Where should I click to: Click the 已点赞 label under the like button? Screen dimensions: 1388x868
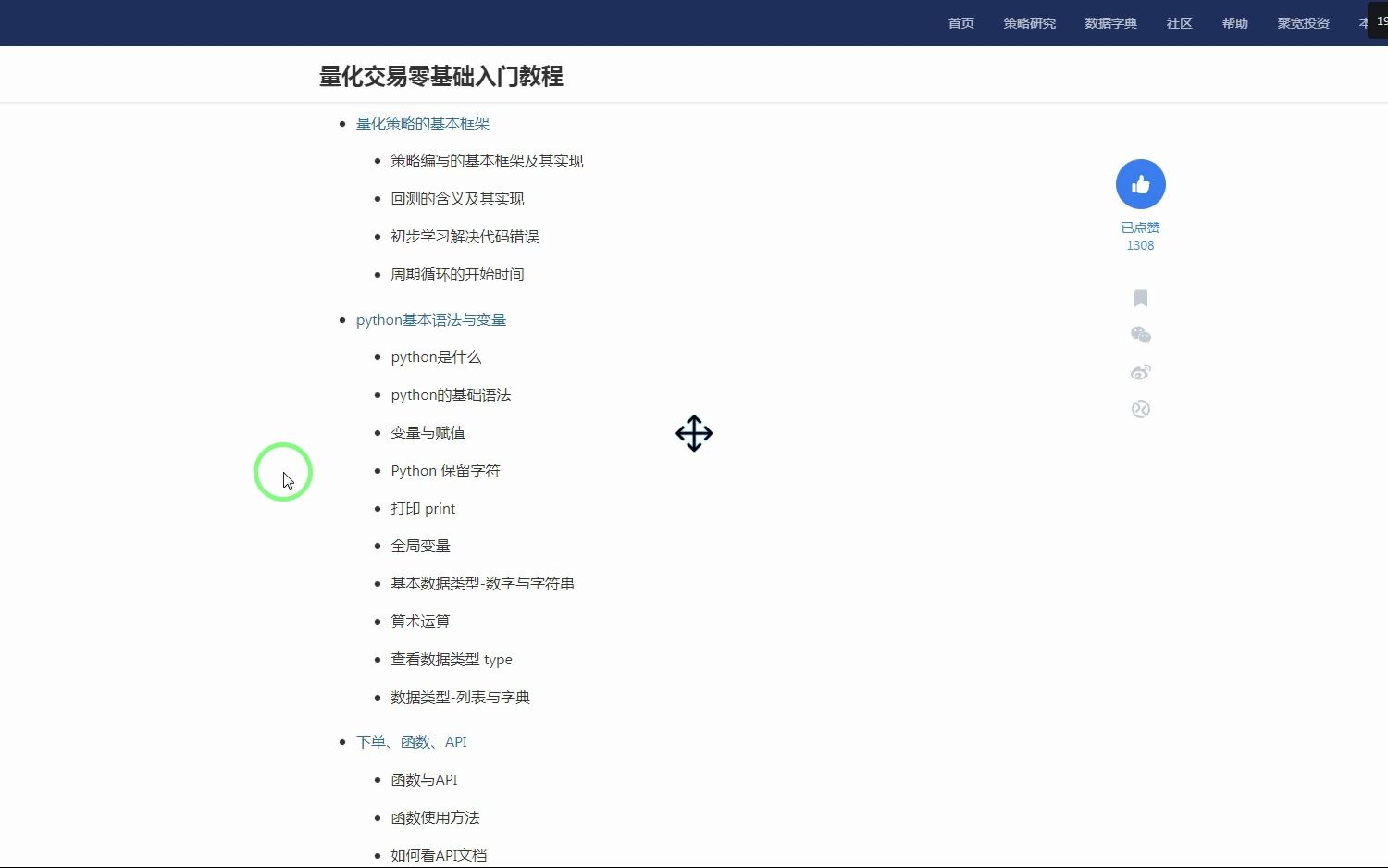pyautogui.click(x=1140, y=228)
